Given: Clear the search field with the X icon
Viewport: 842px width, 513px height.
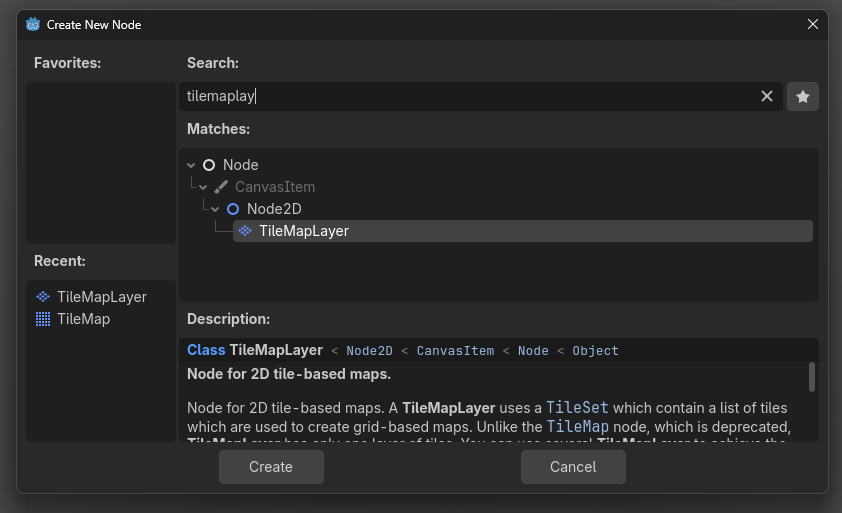Looking at the screenshot, I should (x=766, y=96).
